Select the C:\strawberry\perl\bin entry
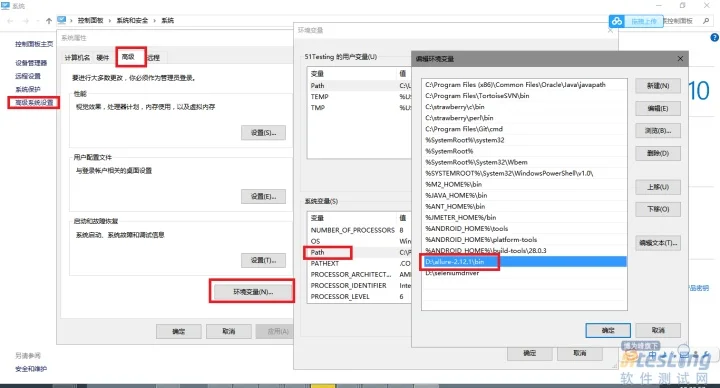The image size is (720, 388). coord(524,118)
